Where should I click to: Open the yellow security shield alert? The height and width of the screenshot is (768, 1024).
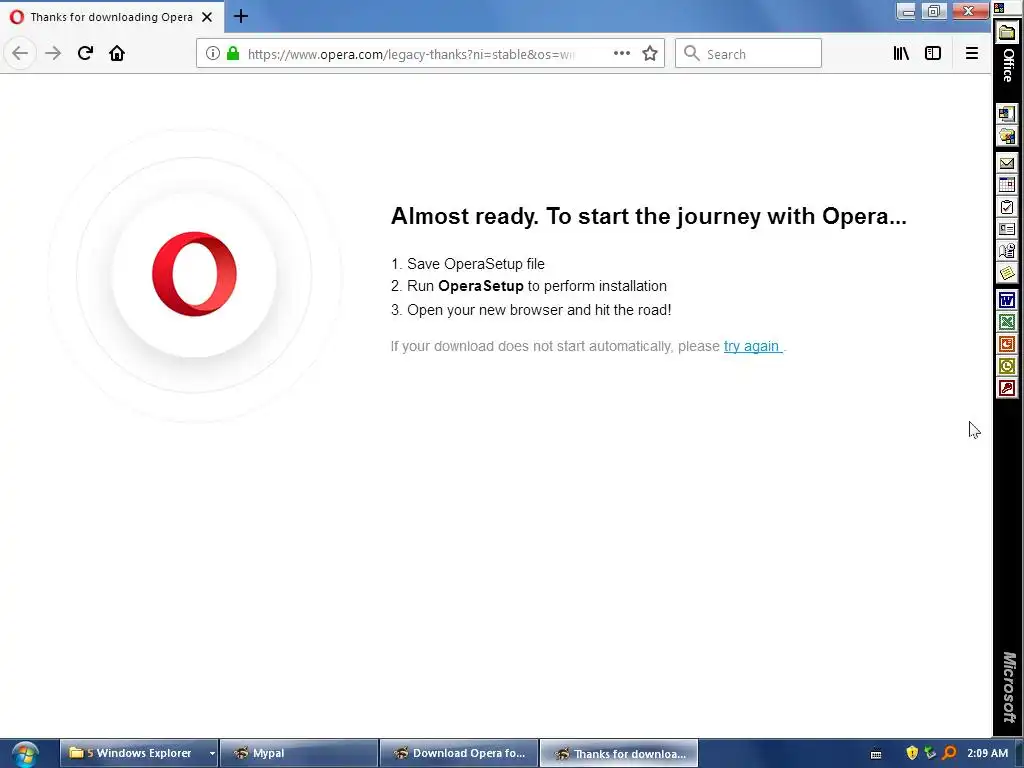pyautogui.click(x=912, y=753)
